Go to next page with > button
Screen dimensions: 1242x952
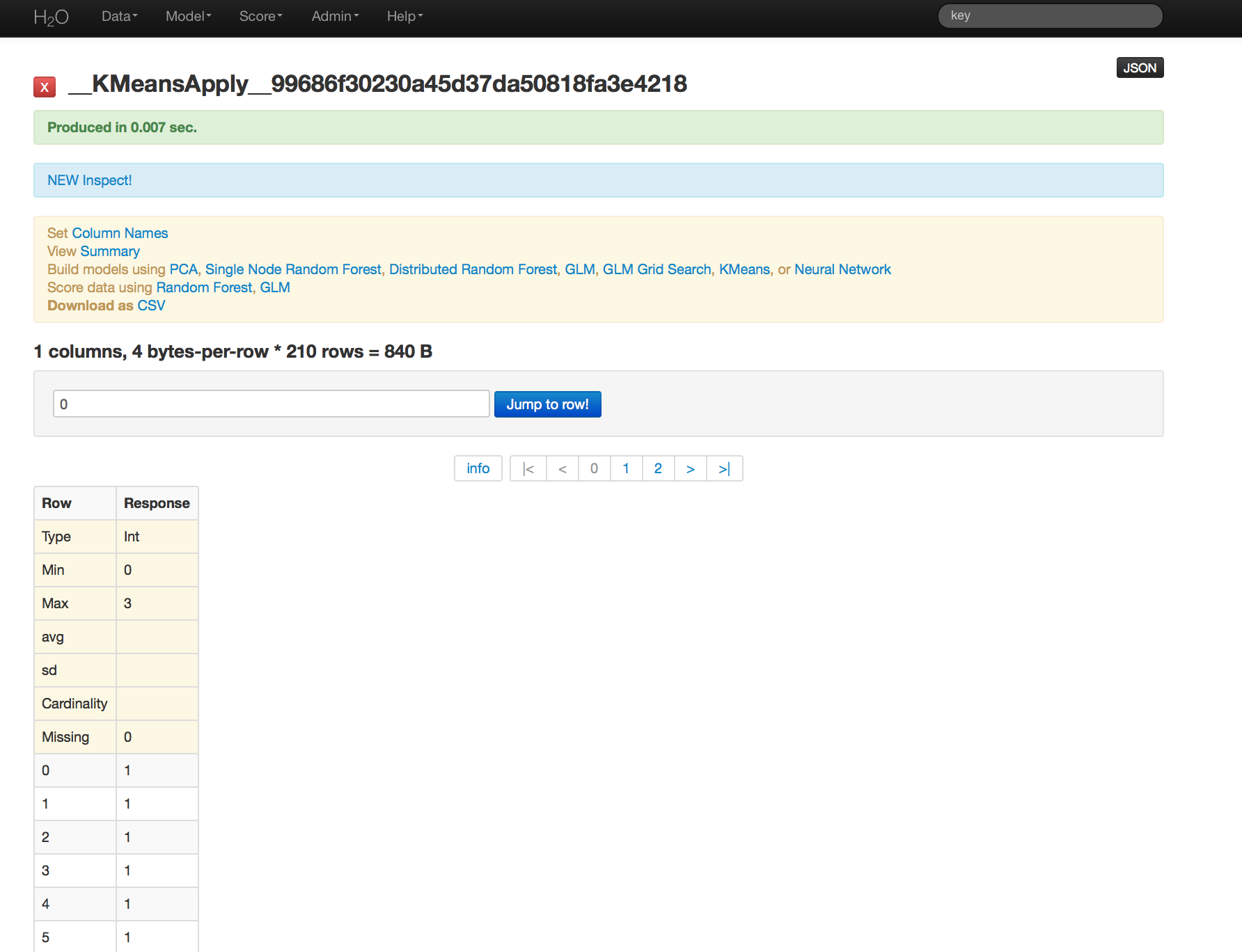point(690,469)
